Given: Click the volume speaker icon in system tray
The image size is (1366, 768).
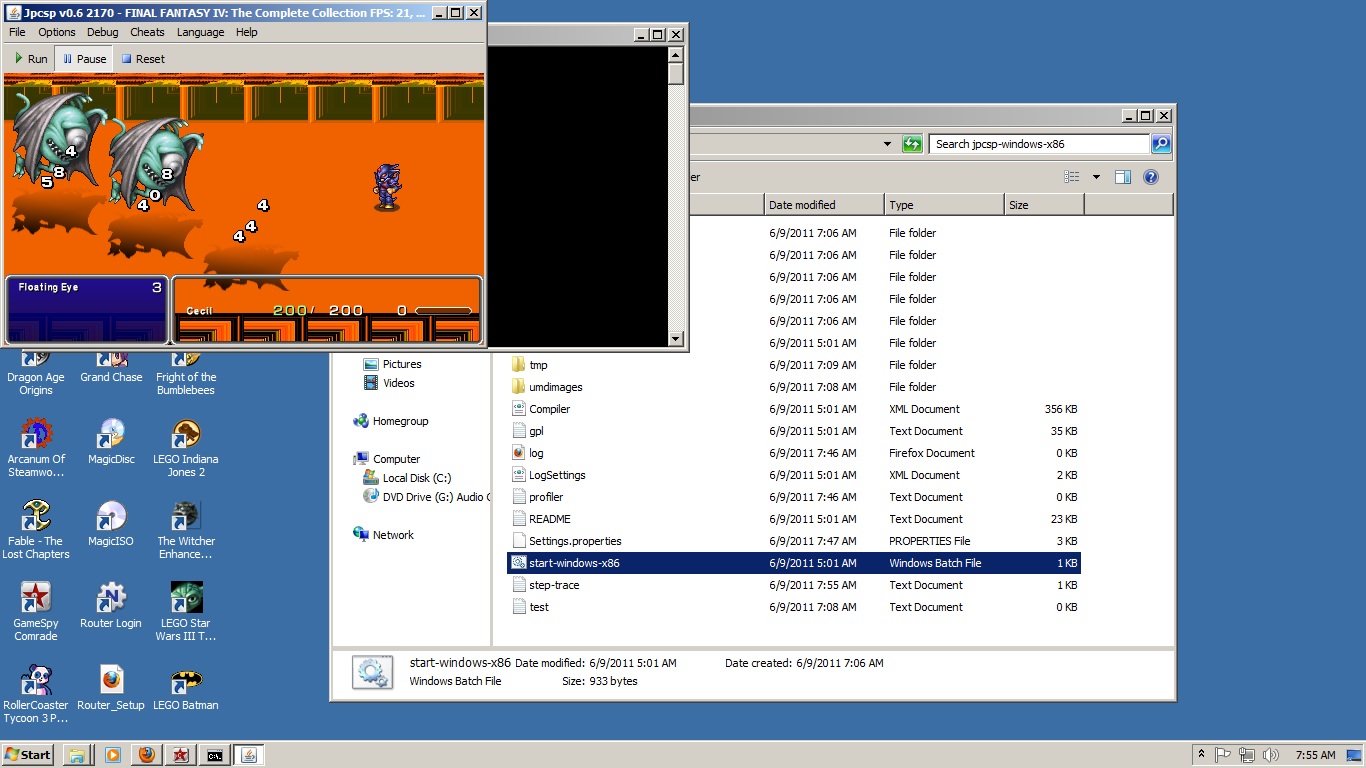Looking at the screenshot, I should point(1270,755).
